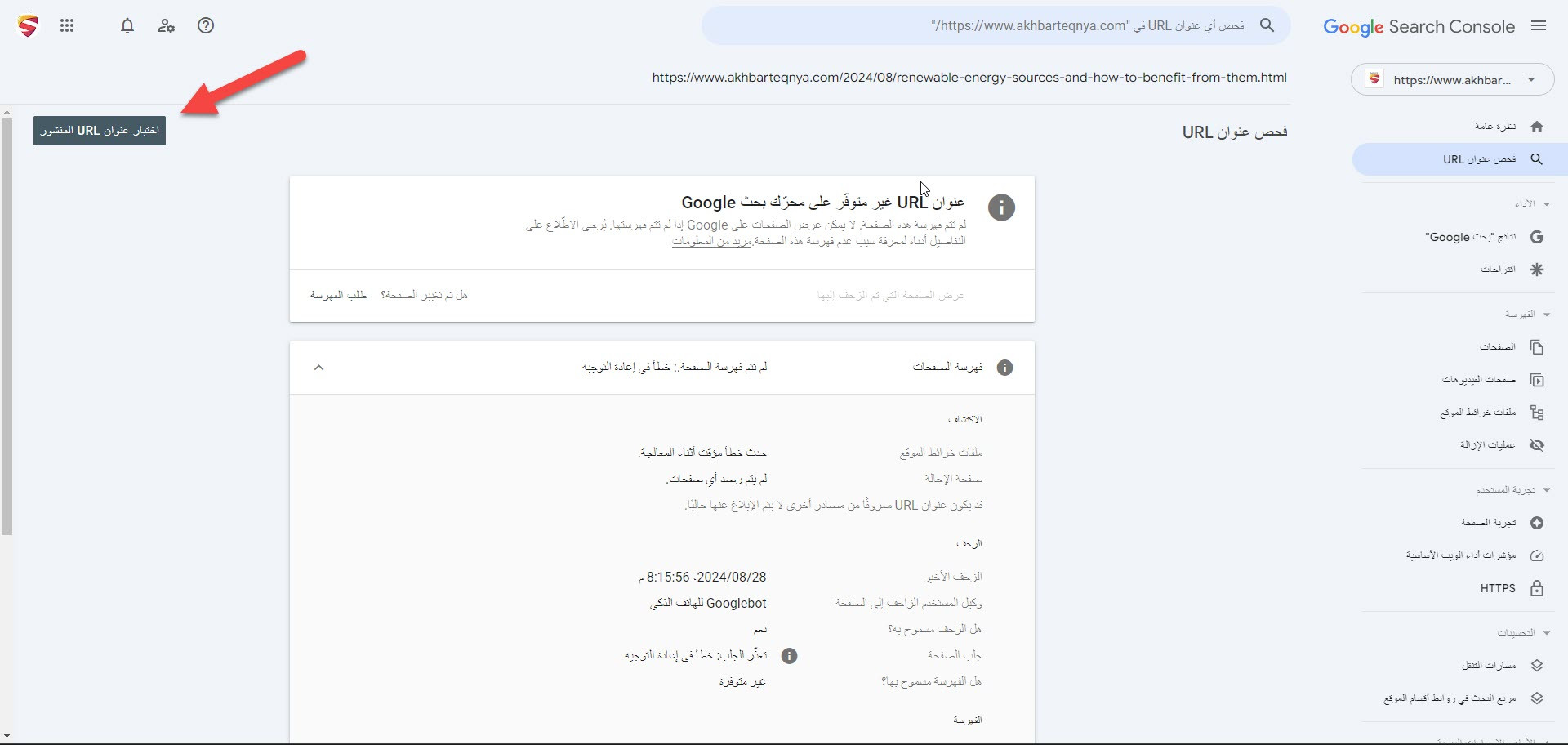Click the core web vitals gauge icon

(x=1537, y=555)
